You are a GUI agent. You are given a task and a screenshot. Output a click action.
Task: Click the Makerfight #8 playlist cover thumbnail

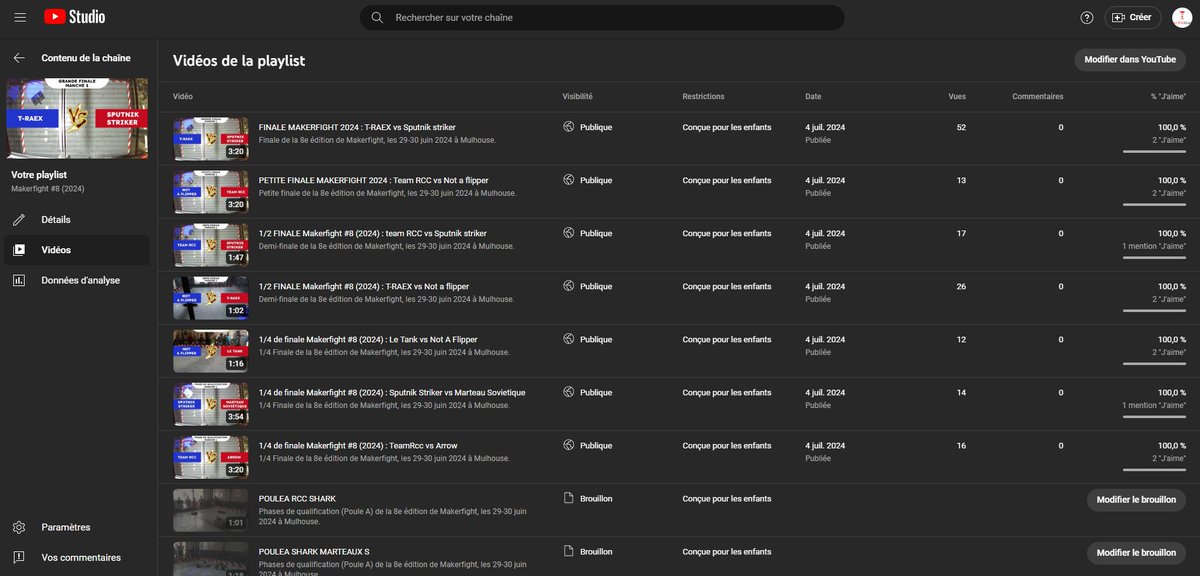point(79,117)
